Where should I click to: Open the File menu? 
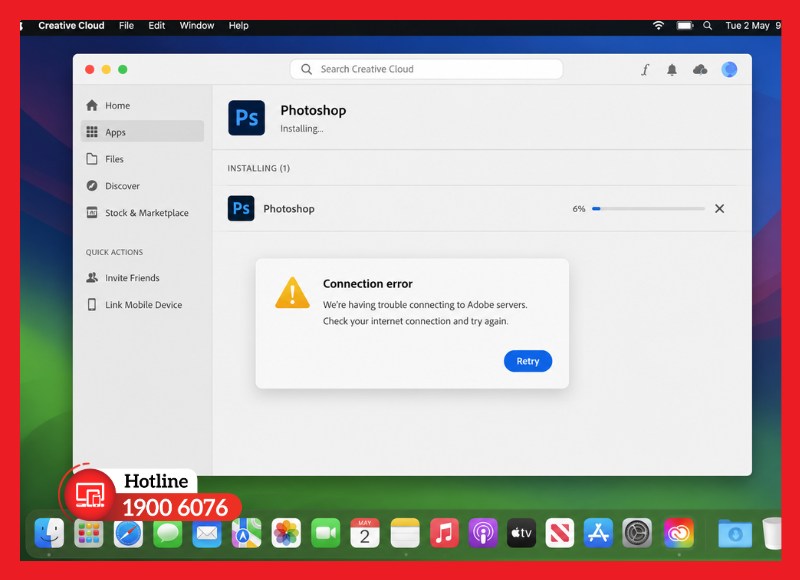pyautogui.click(x=126, y=26)
